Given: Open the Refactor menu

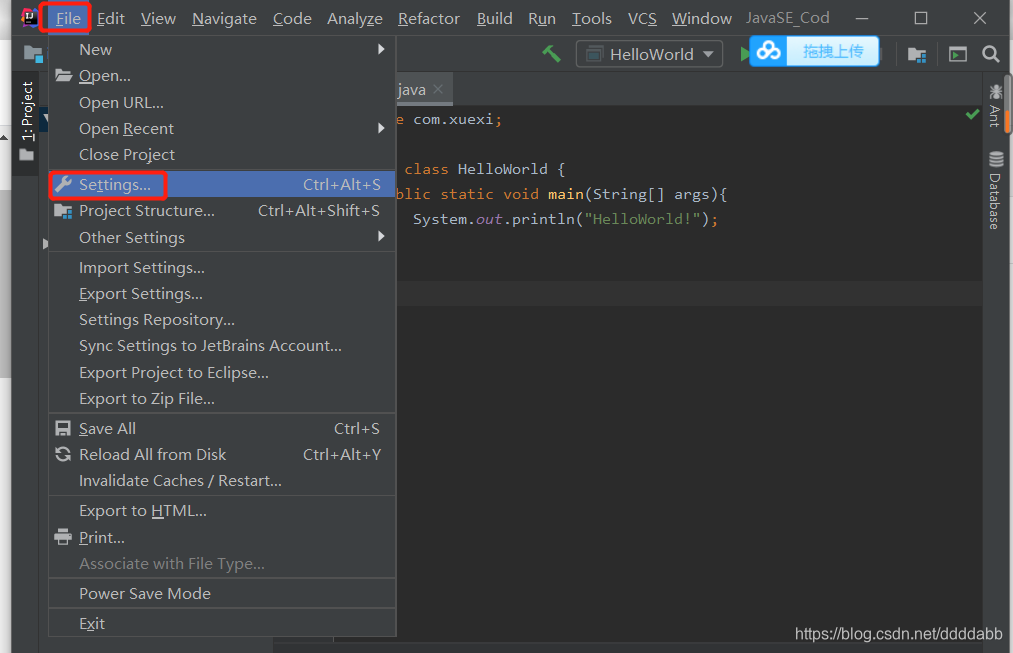Looking at the screenshot, I should tap(429, 18).
